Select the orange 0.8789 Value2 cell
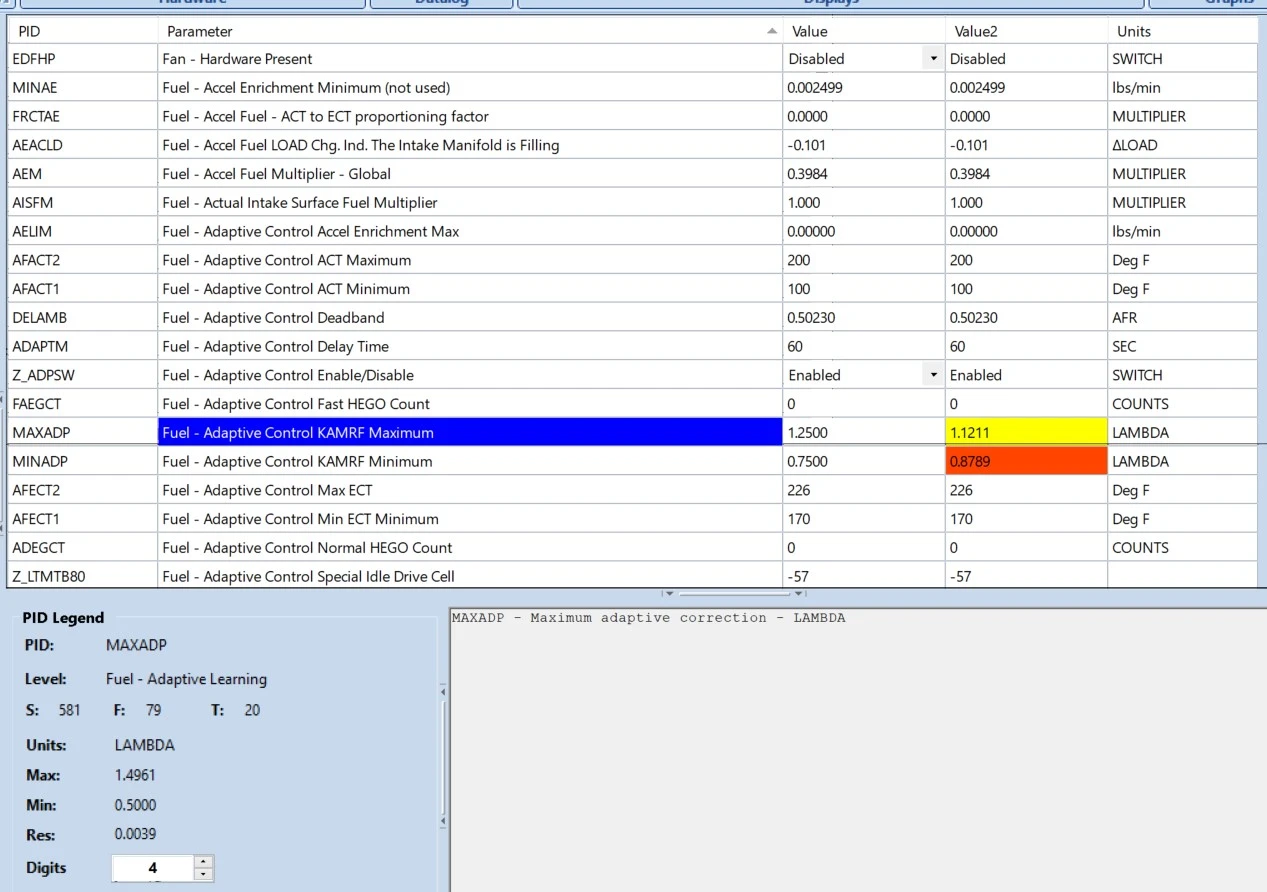The image size is (1267, 892). (x=1026, y=461)
